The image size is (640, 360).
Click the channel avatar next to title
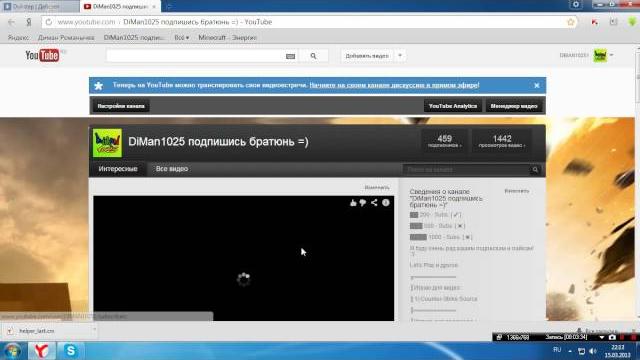(x=107, y=143)
